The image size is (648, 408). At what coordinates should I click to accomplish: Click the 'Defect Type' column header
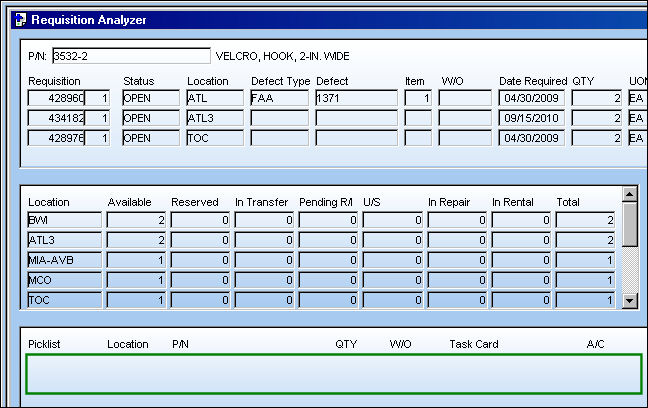pos(281,81)
